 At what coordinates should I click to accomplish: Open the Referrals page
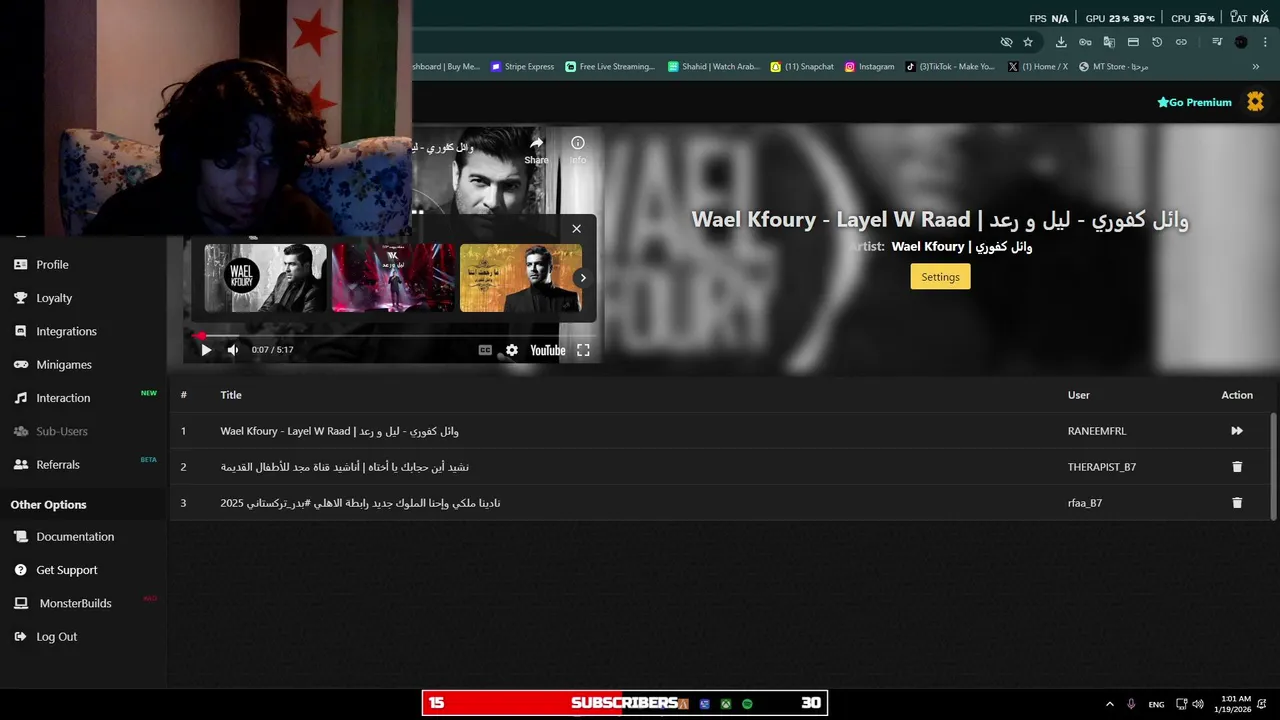click(58, 465)
